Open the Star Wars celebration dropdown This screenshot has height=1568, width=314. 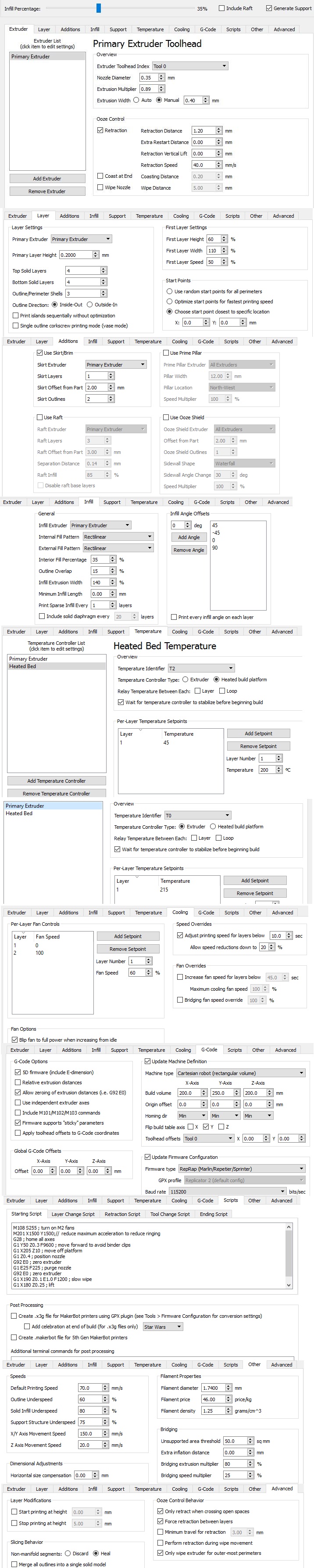click(x=162, y=1327)
